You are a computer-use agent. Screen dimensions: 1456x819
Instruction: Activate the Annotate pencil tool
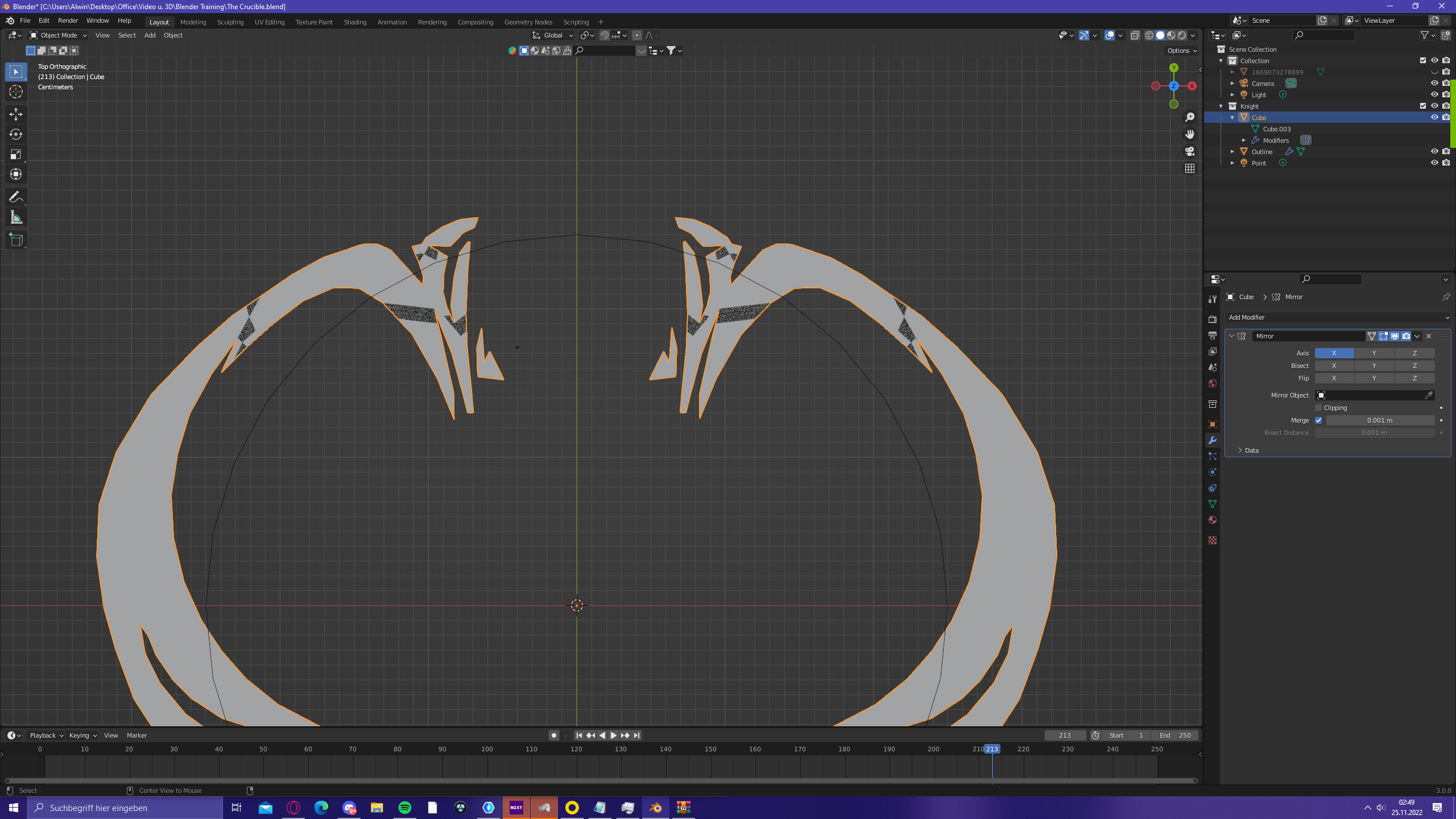16,197
